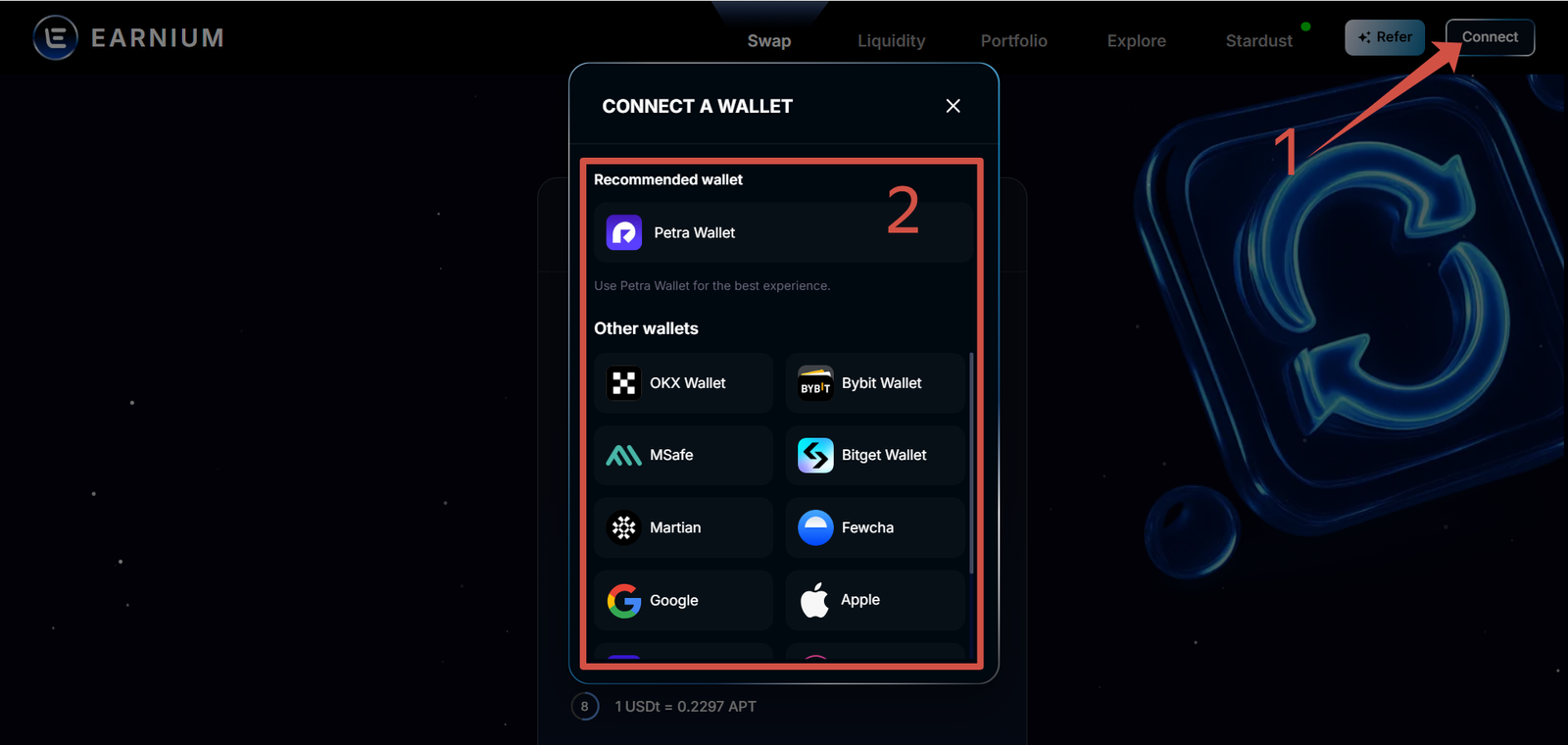
Task: Open the Stardust tab
Action: (1258, 41)
